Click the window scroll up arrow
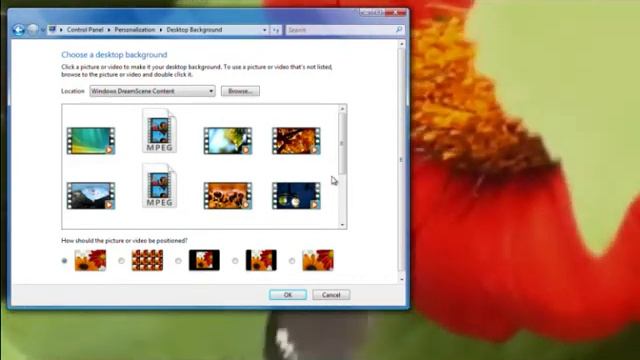Screen dimensions: 640x360 coord(402,44)
